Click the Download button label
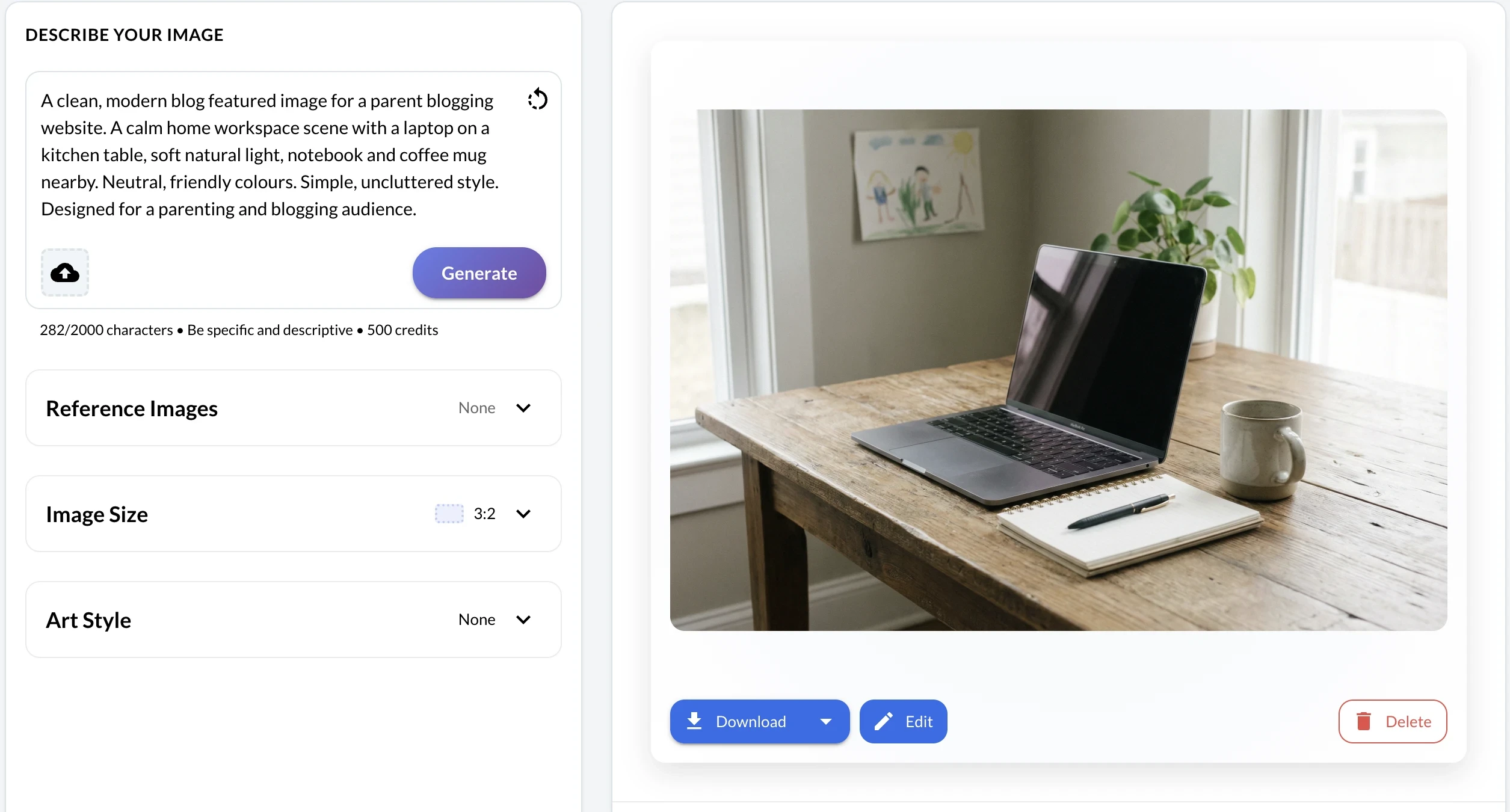1510x812 pixels. click(x=751, y=721)
